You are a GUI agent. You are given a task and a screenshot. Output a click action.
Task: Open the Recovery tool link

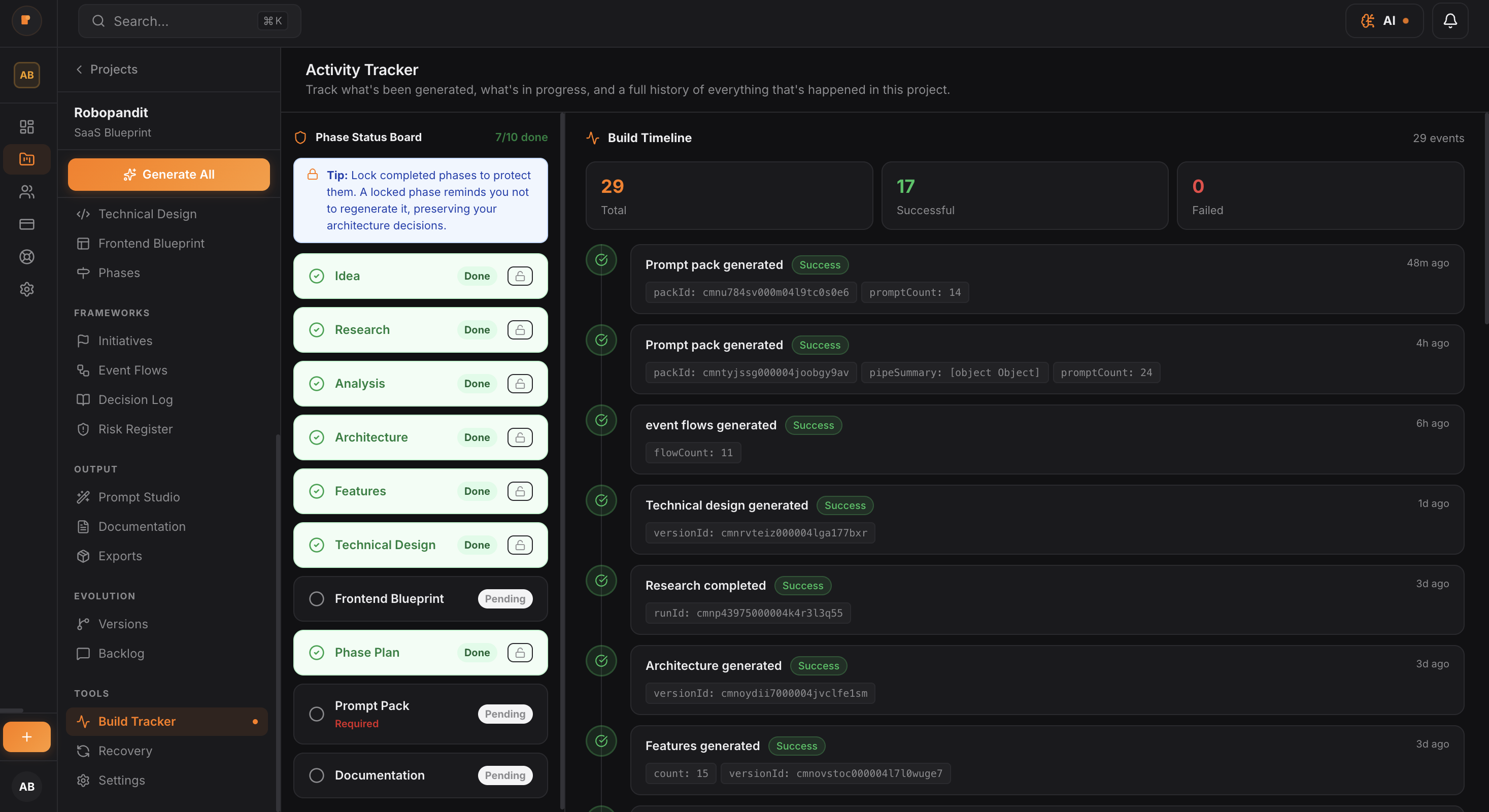125,751
